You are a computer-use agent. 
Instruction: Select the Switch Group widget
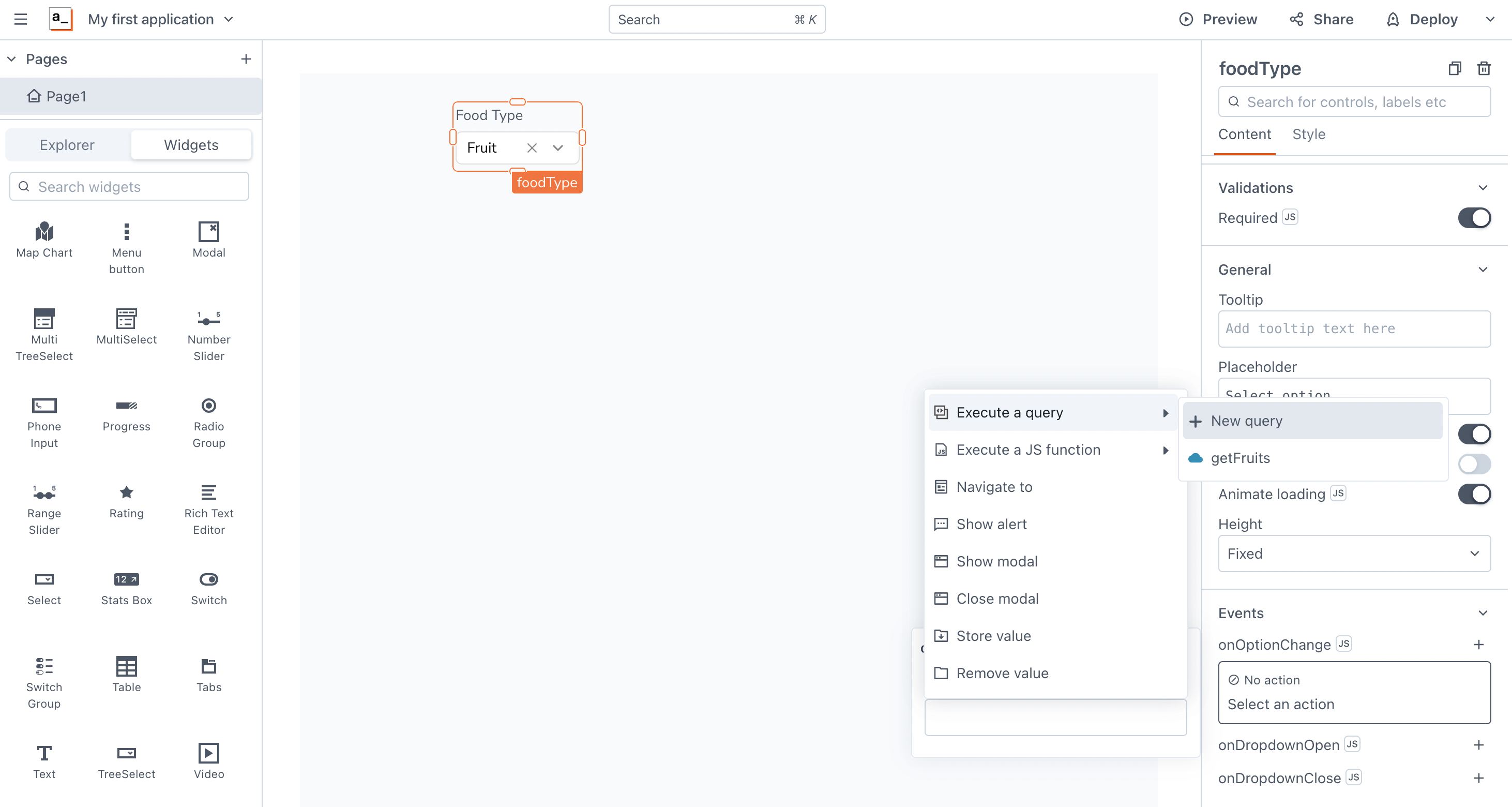[x=44, y=683]
